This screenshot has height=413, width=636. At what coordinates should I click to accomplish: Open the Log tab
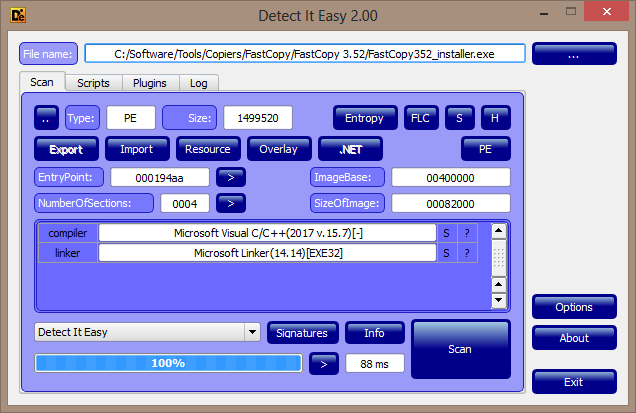click(199, 83)
